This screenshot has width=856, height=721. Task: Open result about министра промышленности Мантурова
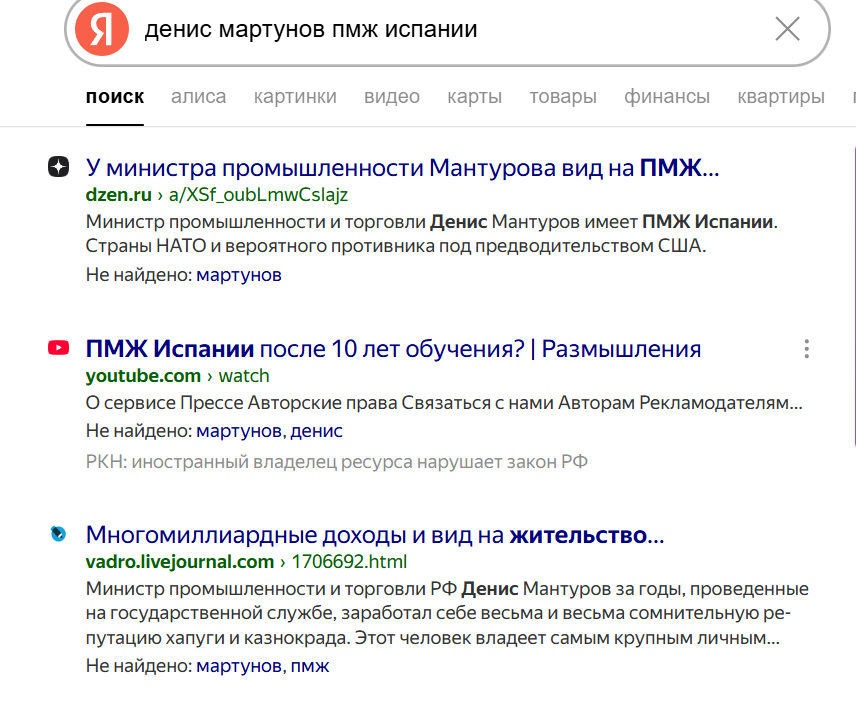(x=402, y=168)
